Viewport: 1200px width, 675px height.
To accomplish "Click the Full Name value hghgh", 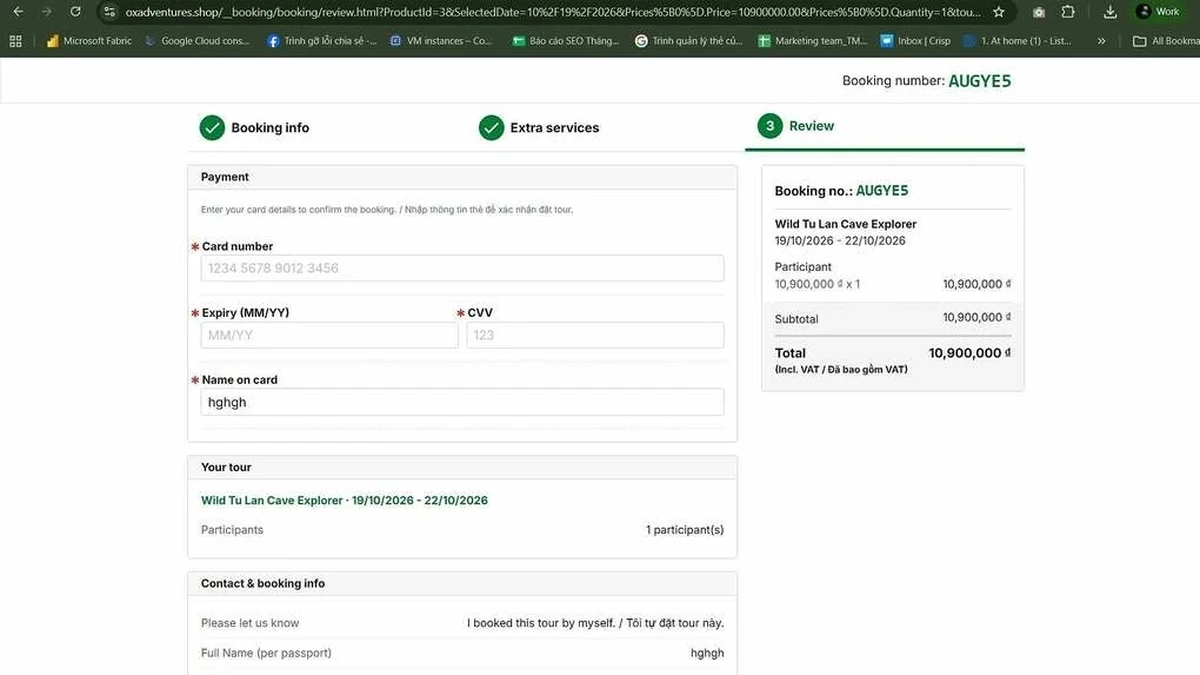I will [x=707, y=653].
